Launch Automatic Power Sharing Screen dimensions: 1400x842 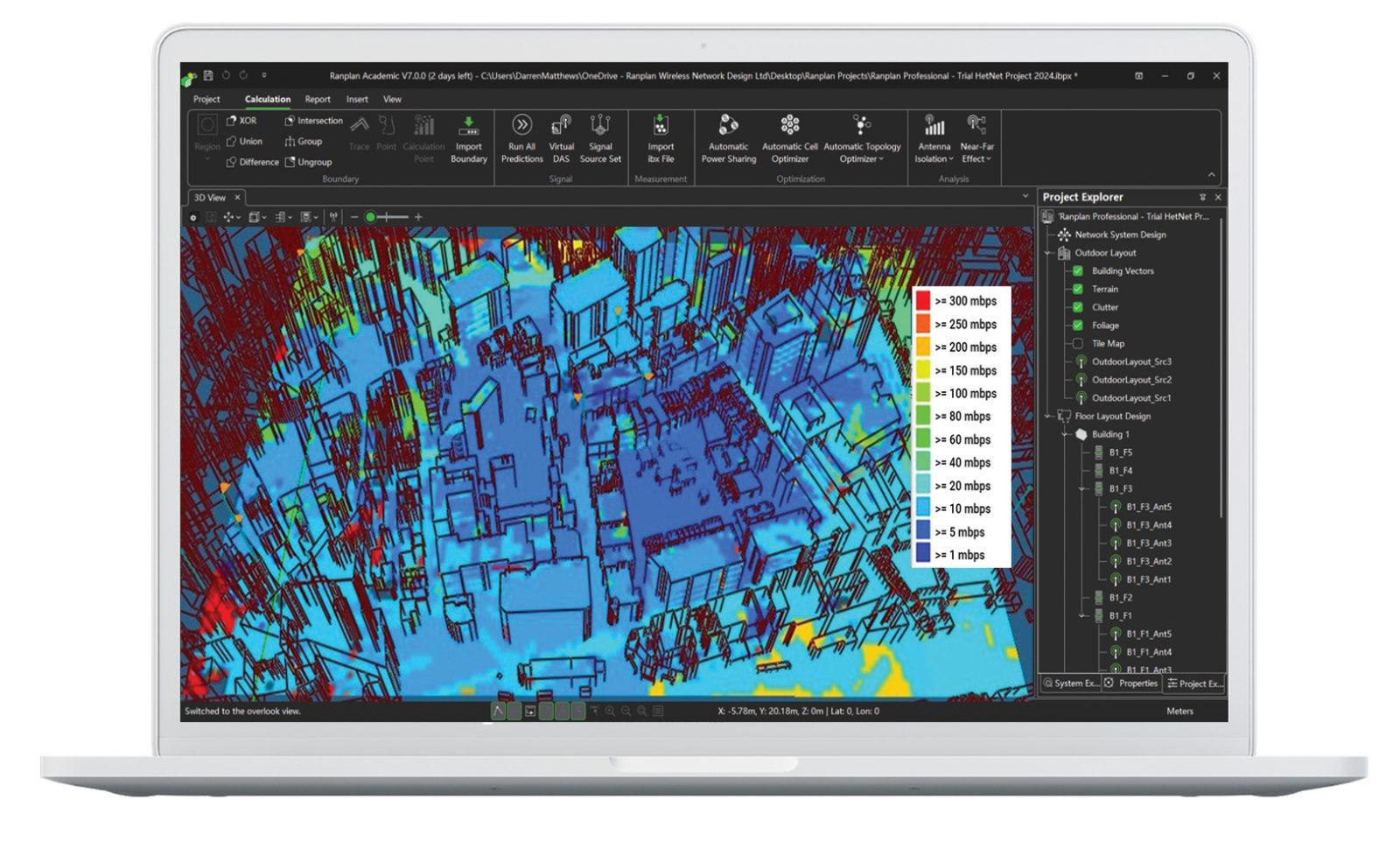point(728,140)
